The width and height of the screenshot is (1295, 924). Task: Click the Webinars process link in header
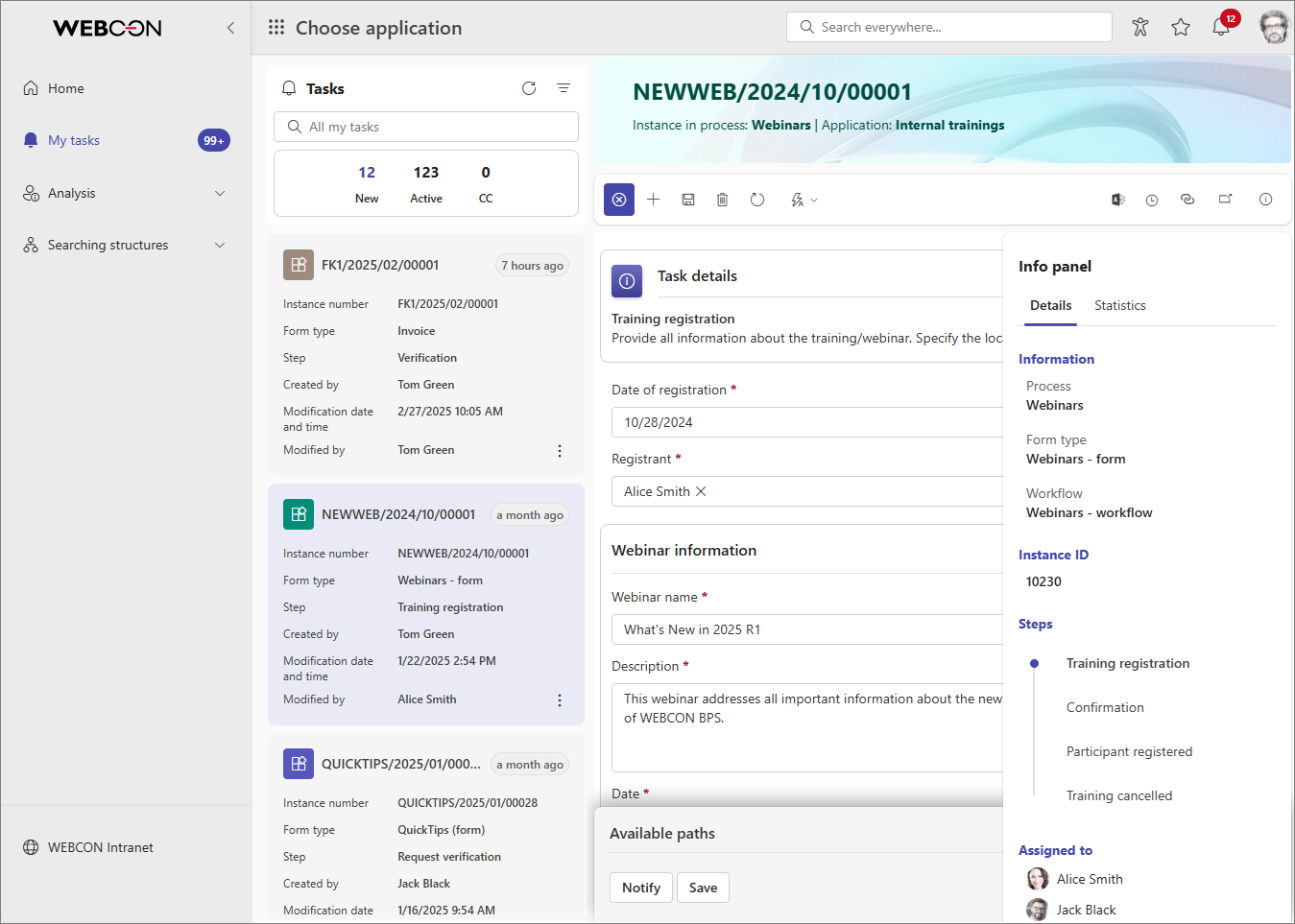click(780, 125)
